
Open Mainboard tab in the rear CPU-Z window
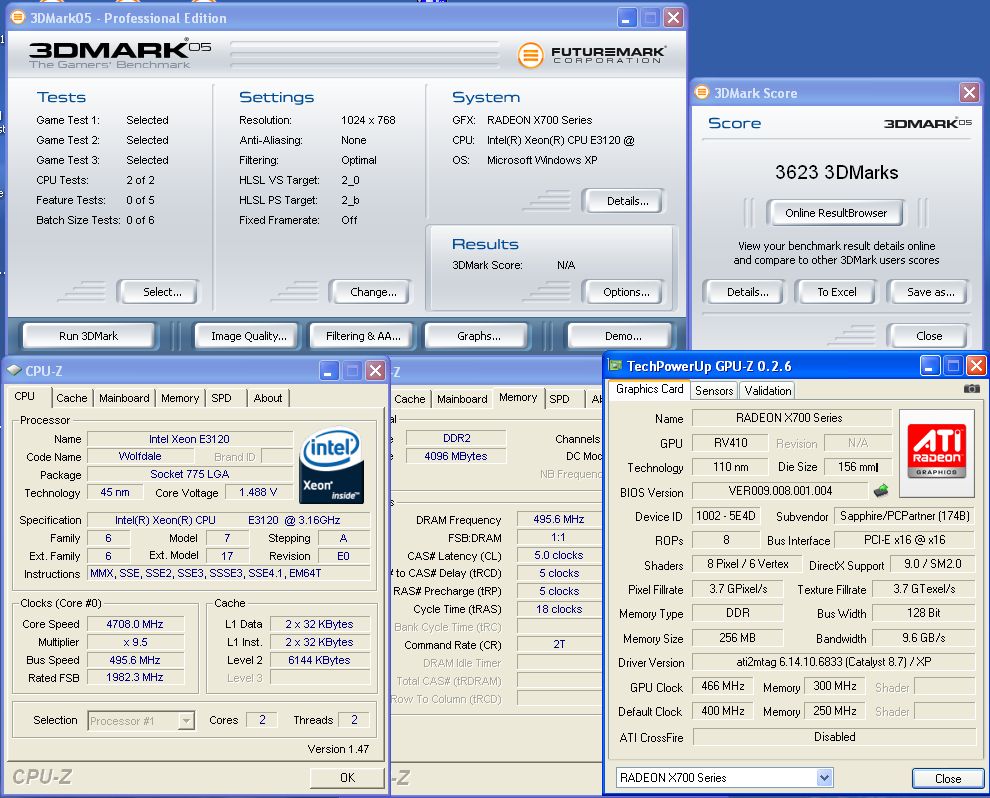click(462, 398)
